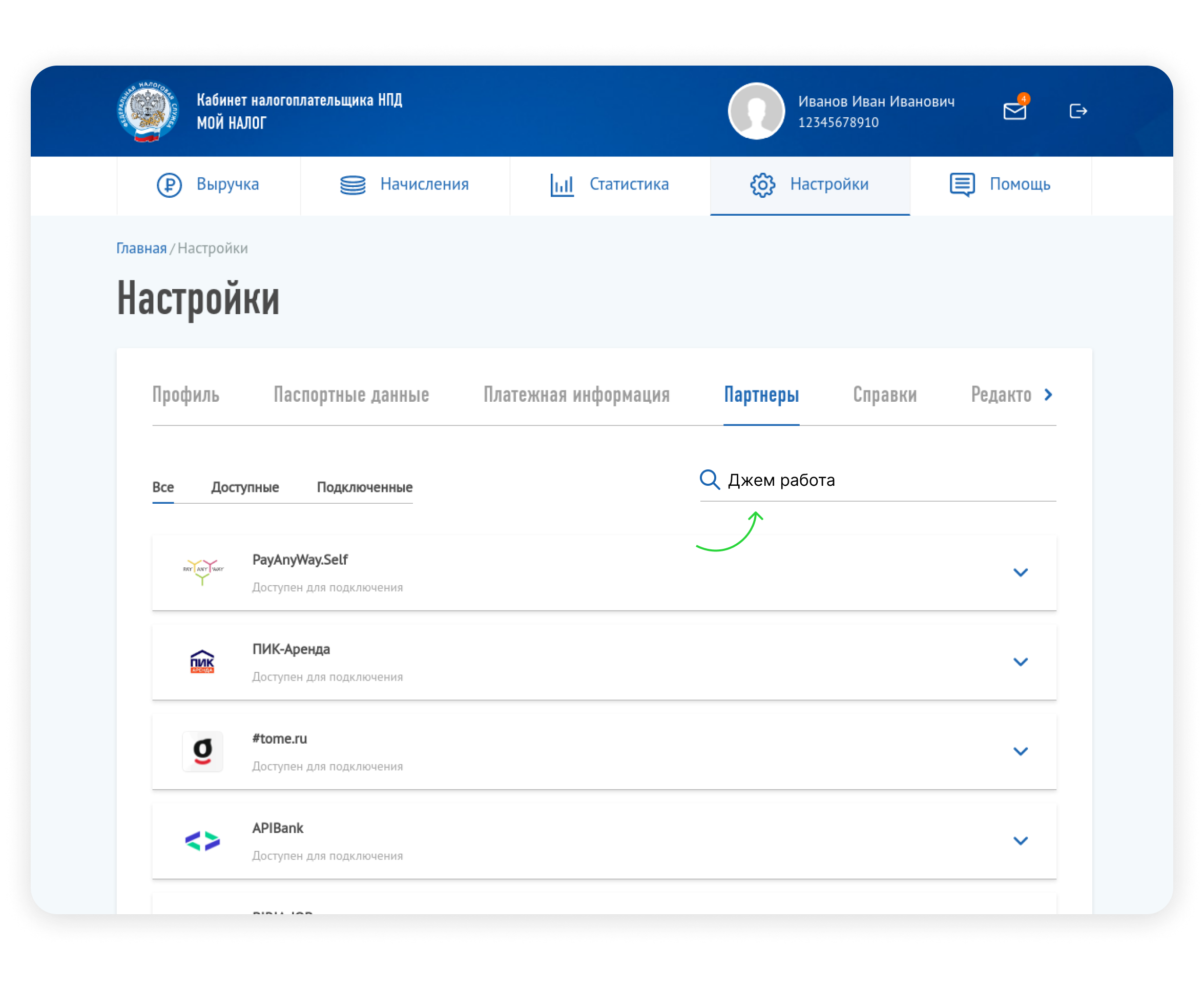The image size is (1204, 988).
Task: Filter partners by Подключенные
Action: coord(364,487)
